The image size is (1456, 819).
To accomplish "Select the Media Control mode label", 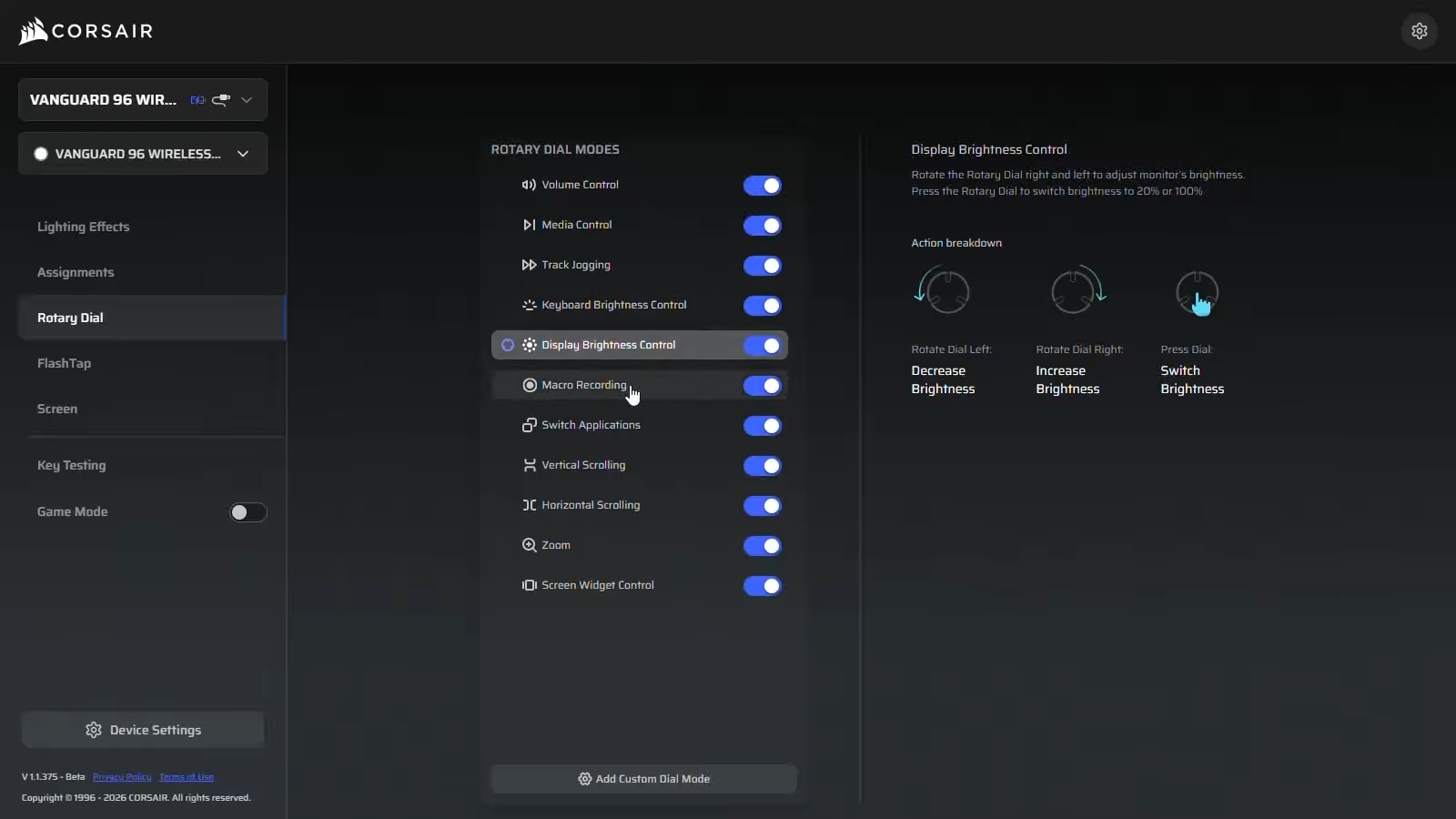I will coord(577,225).
